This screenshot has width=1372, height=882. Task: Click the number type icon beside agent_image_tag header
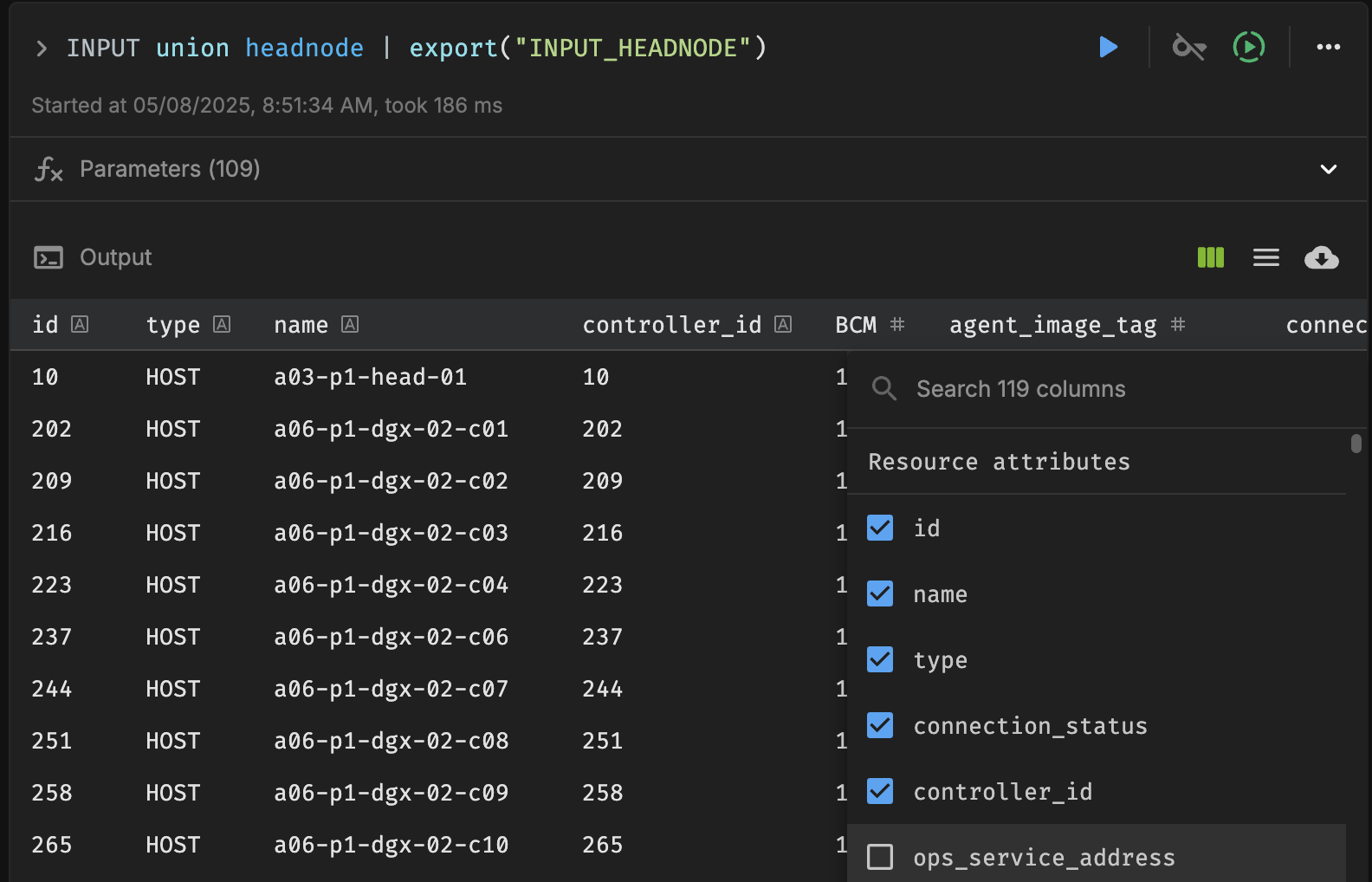1178,325
